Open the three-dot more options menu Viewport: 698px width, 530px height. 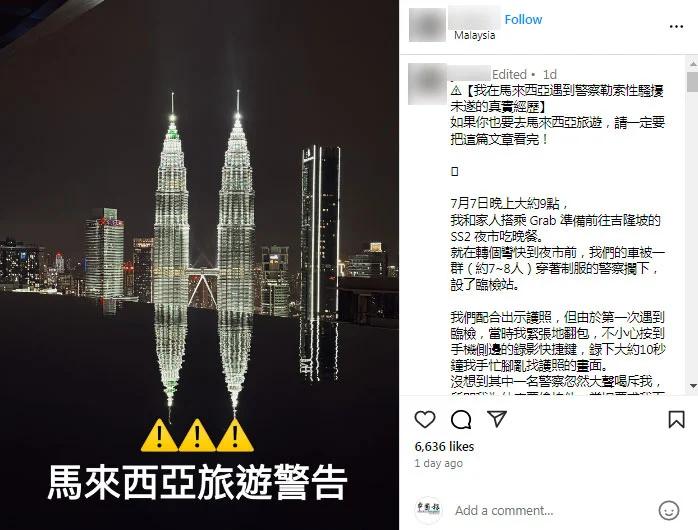pyautogui.click(x=676, y=27)
